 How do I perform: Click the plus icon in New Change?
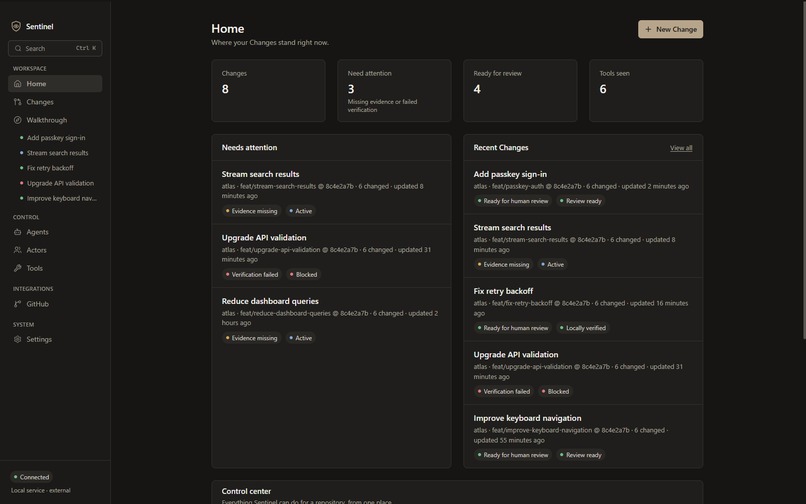(x=648, y=29)
